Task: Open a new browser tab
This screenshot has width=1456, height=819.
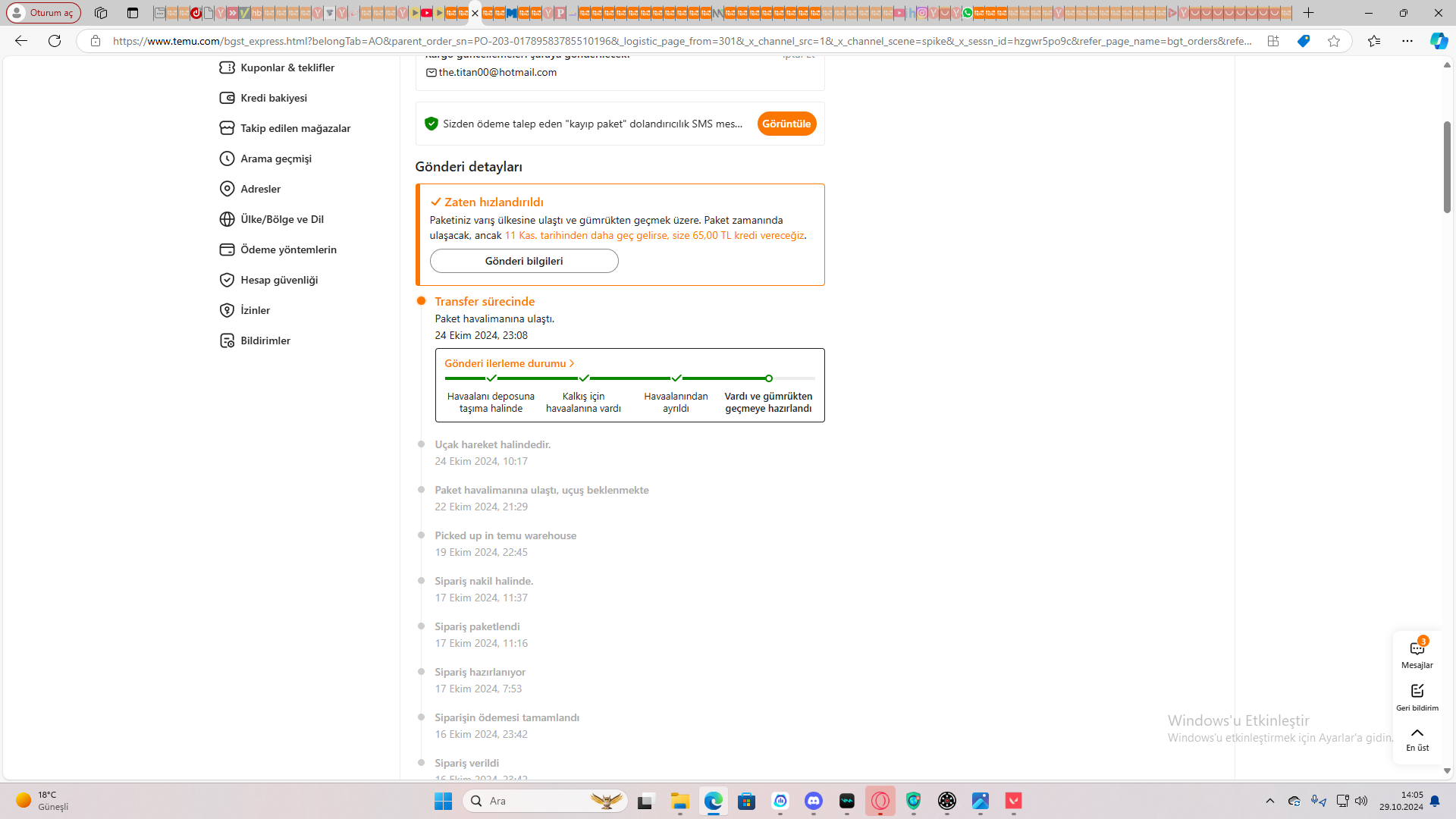Action: click(1308, 13)
